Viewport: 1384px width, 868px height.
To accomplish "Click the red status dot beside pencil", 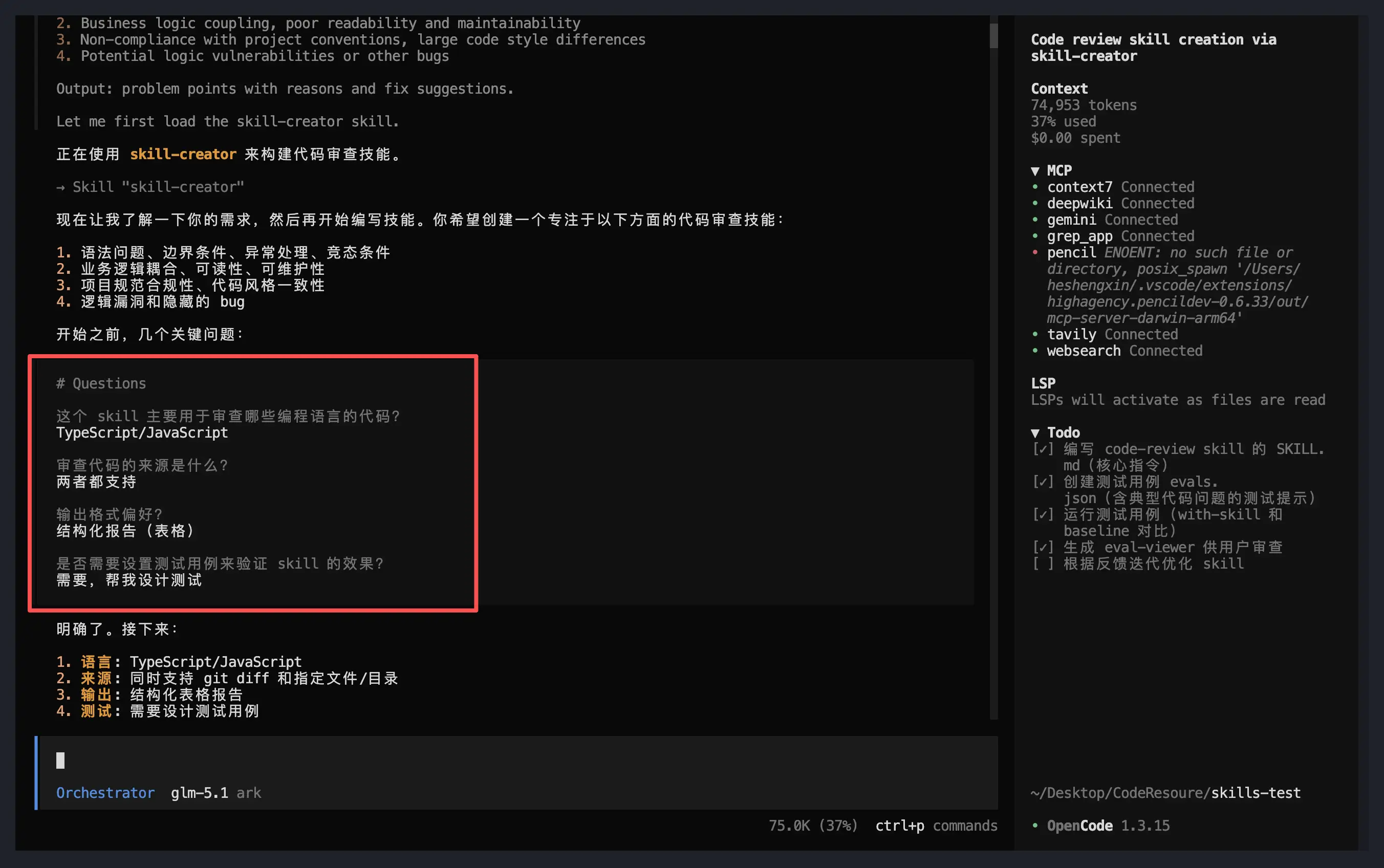I will (1035, 253).
